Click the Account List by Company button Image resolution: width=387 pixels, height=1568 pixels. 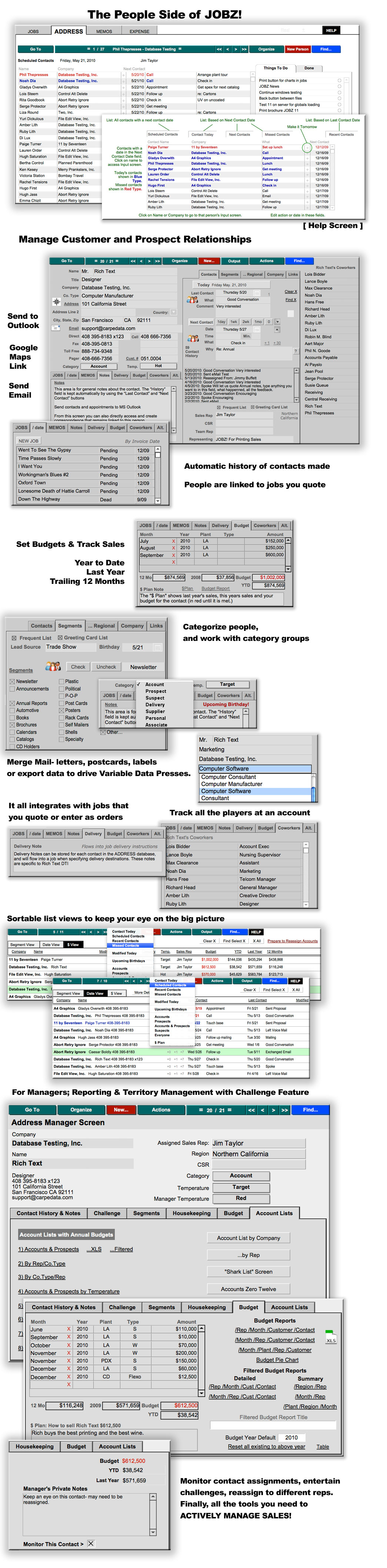point(248,1237)
